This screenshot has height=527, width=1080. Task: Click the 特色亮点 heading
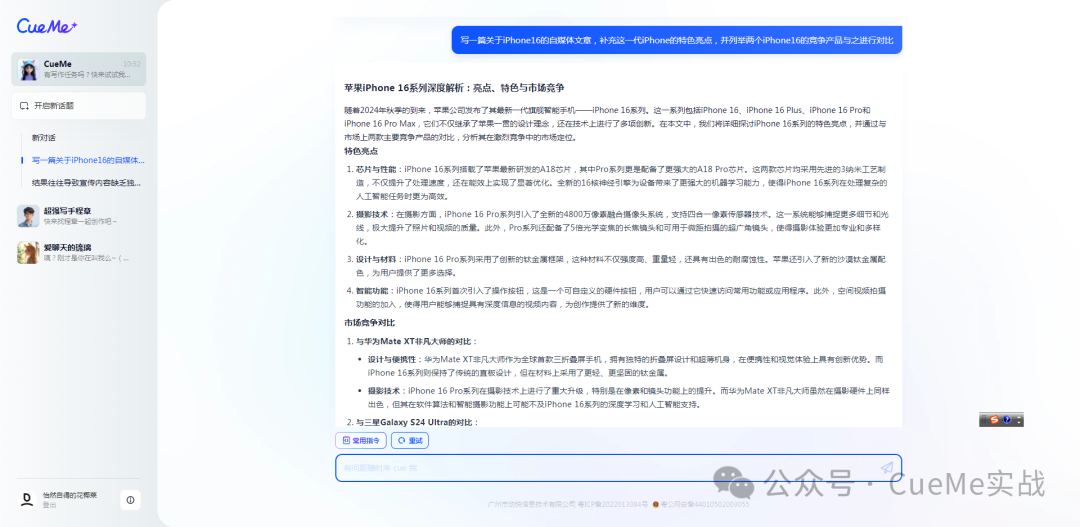click(x=361, y=151)
